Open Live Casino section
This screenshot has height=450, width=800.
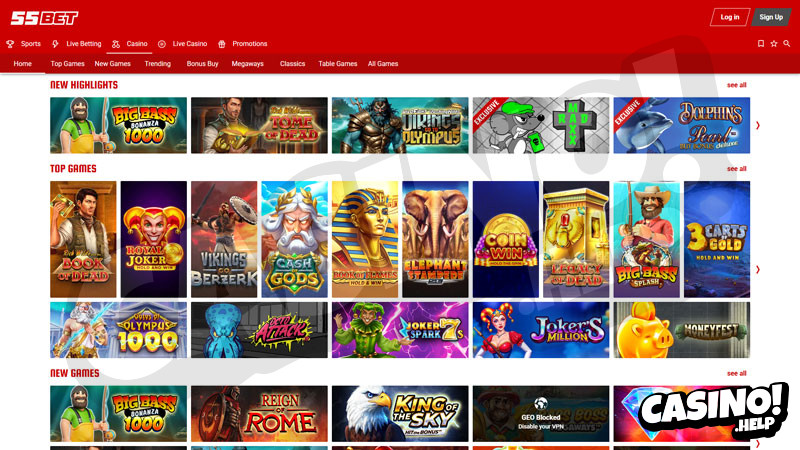coord(190,44)
